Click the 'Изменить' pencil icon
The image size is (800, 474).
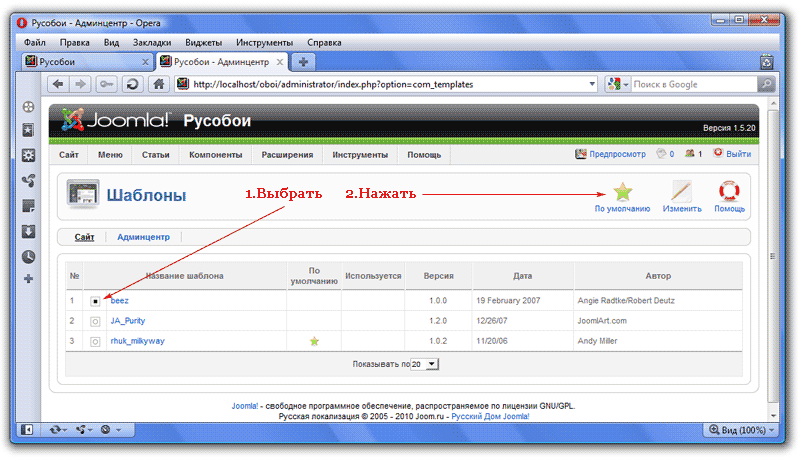[x=681, y=191]
